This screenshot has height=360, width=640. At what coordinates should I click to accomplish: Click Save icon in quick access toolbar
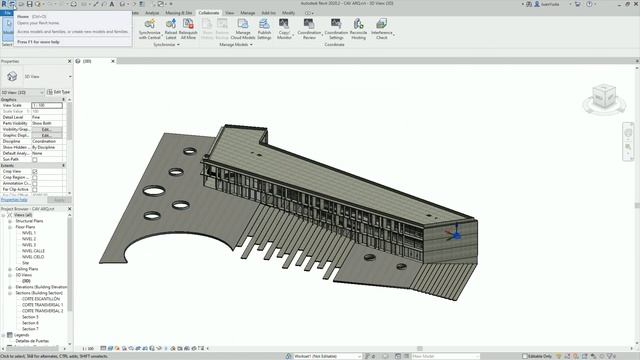click(29, 4)
